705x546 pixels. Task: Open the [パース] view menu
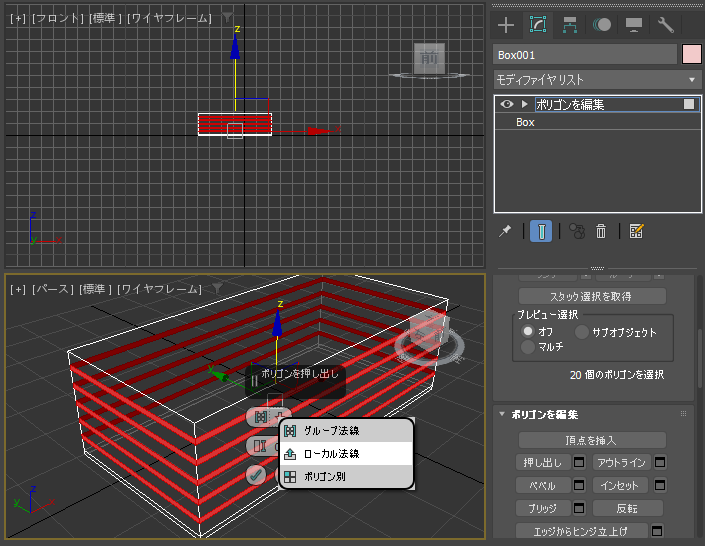coord(53,289)
